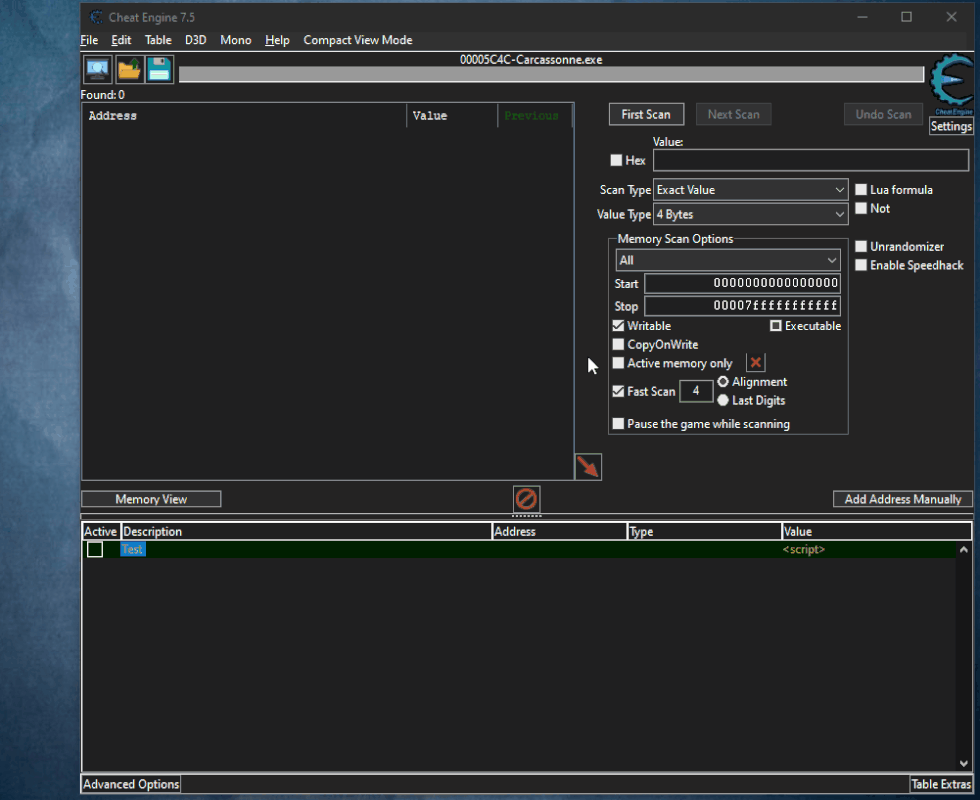The height and width of the screenshot is (800, 980).
Task: Open the Mono menu
Action: point(236,40)
